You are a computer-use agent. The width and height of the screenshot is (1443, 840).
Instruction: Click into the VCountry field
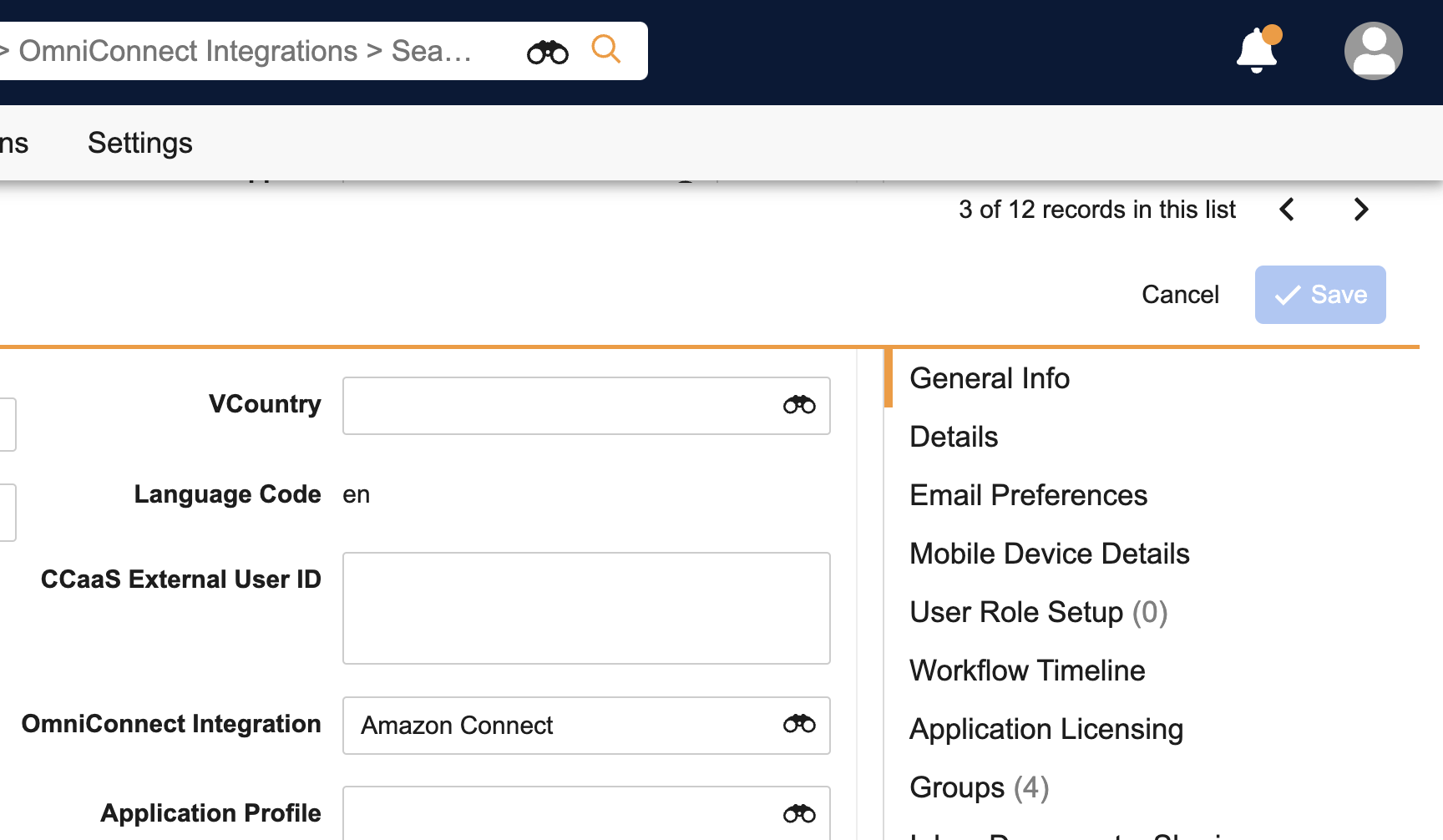586,406
